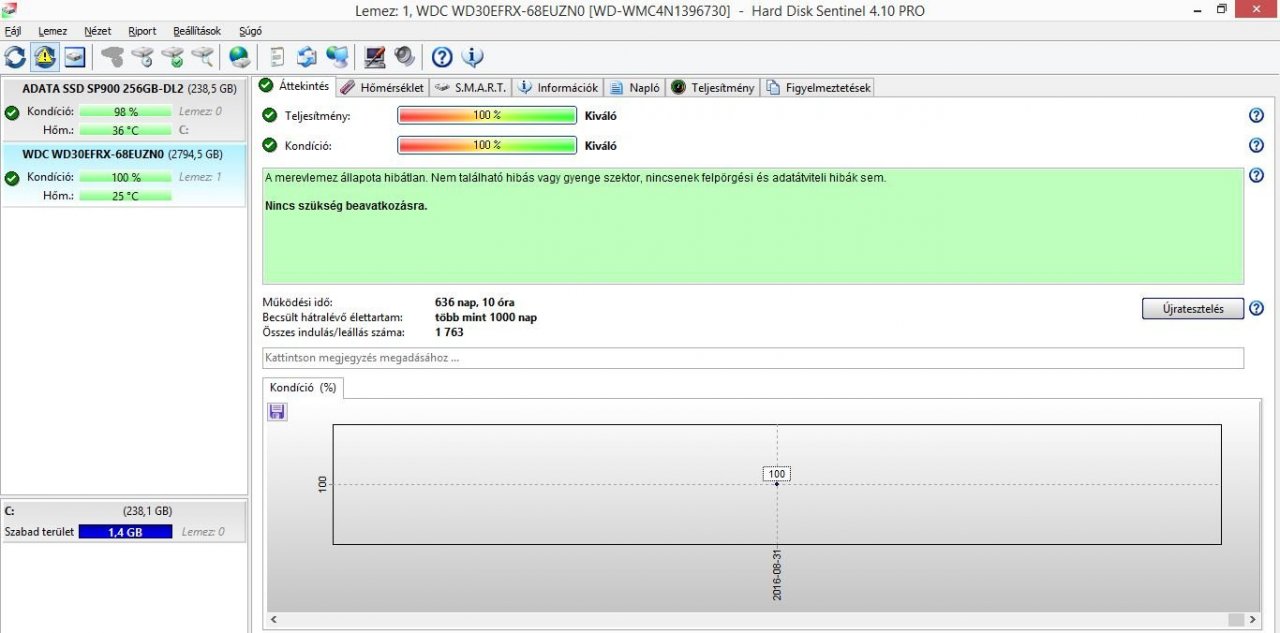Click the 1 763 start/stop count value
Image resolution: width=1280 pixels, height=633 pixels.
click(x=449, y=332)
